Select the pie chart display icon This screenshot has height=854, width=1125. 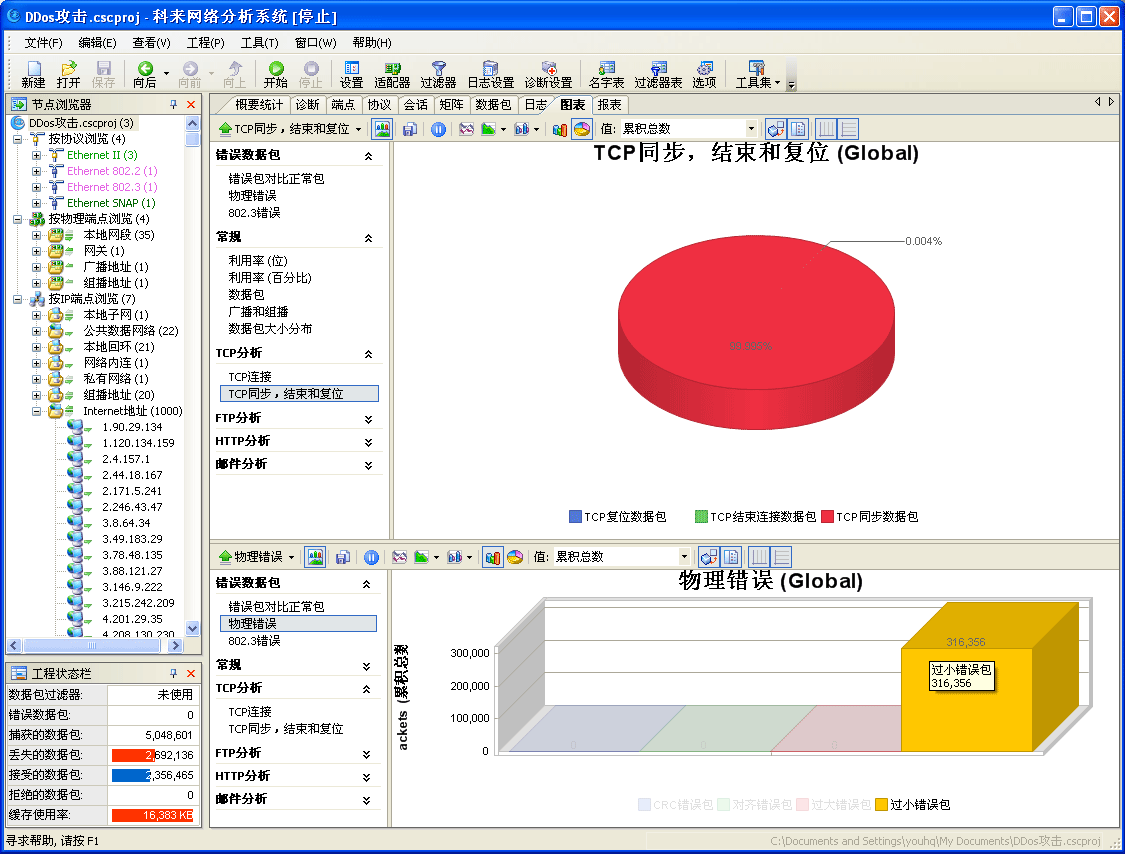[581, 128]
